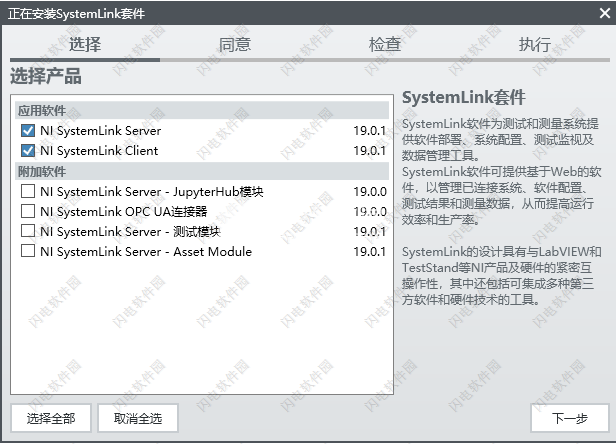Select the Asset Module checkbox
Viewport: 616px width, 444px height.
[28, 251]
